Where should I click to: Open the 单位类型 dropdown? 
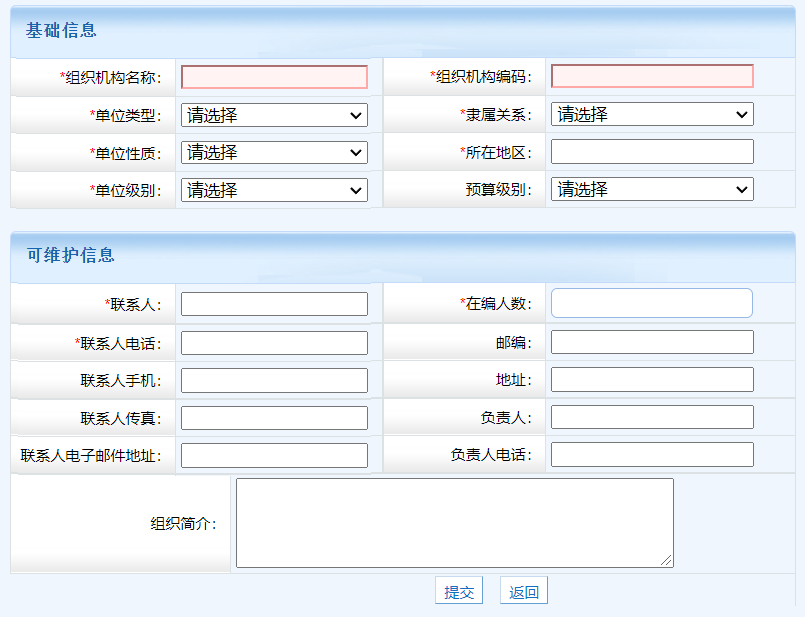(x=274, y=115)
